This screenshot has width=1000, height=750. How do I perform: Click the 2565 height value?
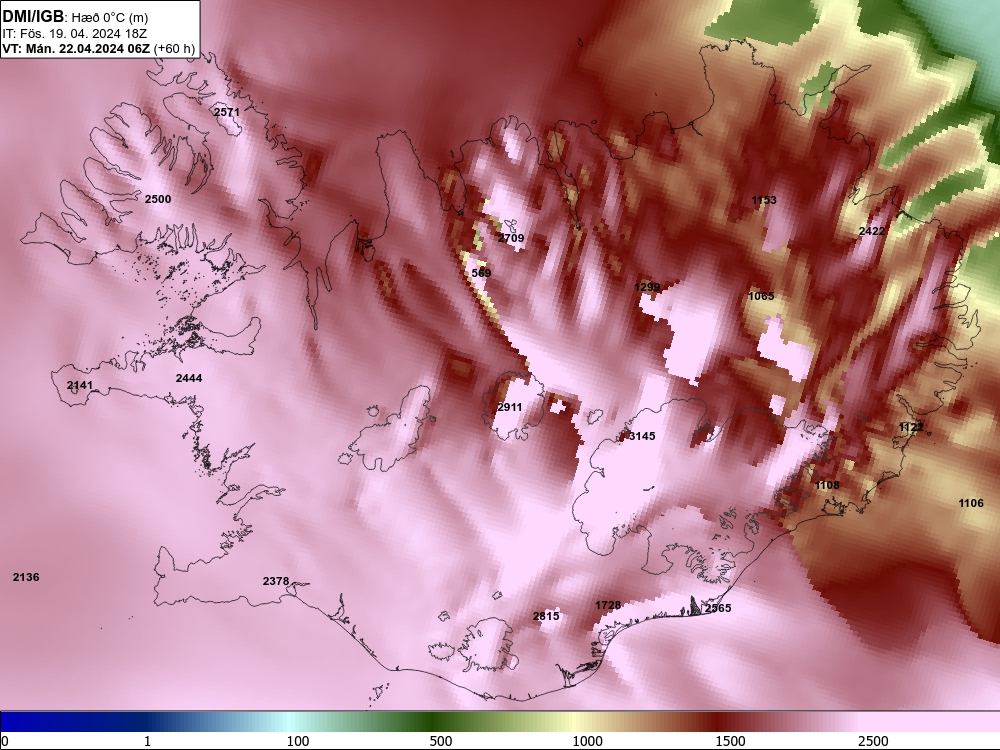[x=718, y=608]
